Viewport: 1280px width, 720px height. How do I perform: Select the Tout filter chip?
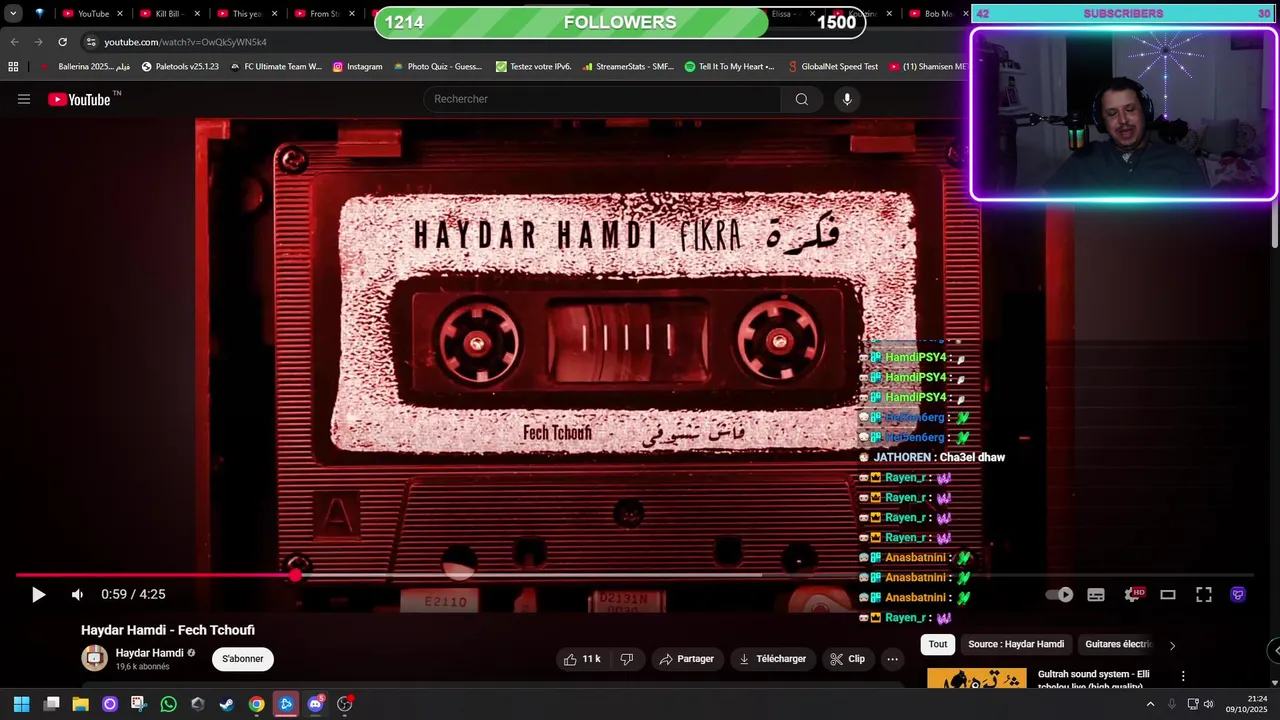938,644
